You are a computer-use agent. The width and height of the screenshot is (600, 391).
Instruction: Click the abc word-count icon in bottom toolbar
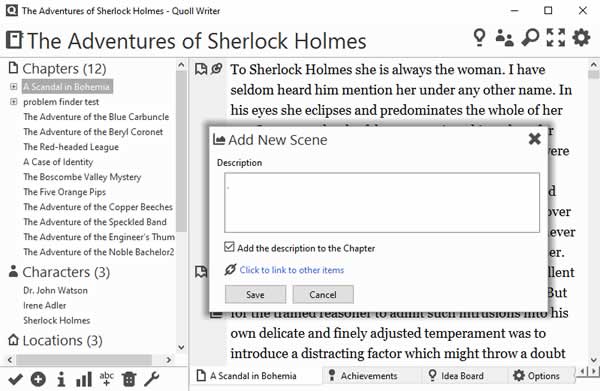(106, 379)
